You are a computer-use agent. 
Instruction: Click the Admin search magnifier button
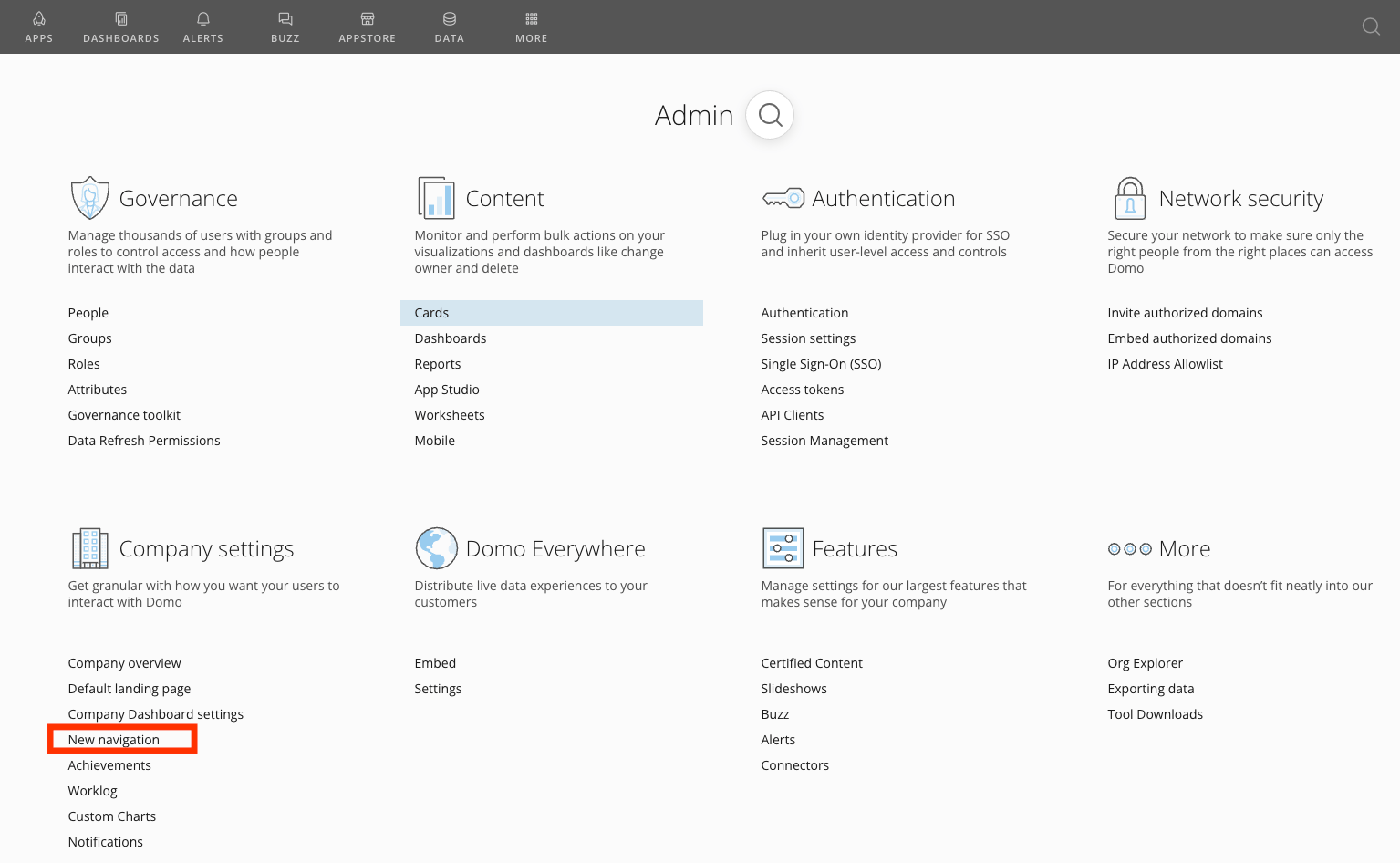(x=770, y=115)
